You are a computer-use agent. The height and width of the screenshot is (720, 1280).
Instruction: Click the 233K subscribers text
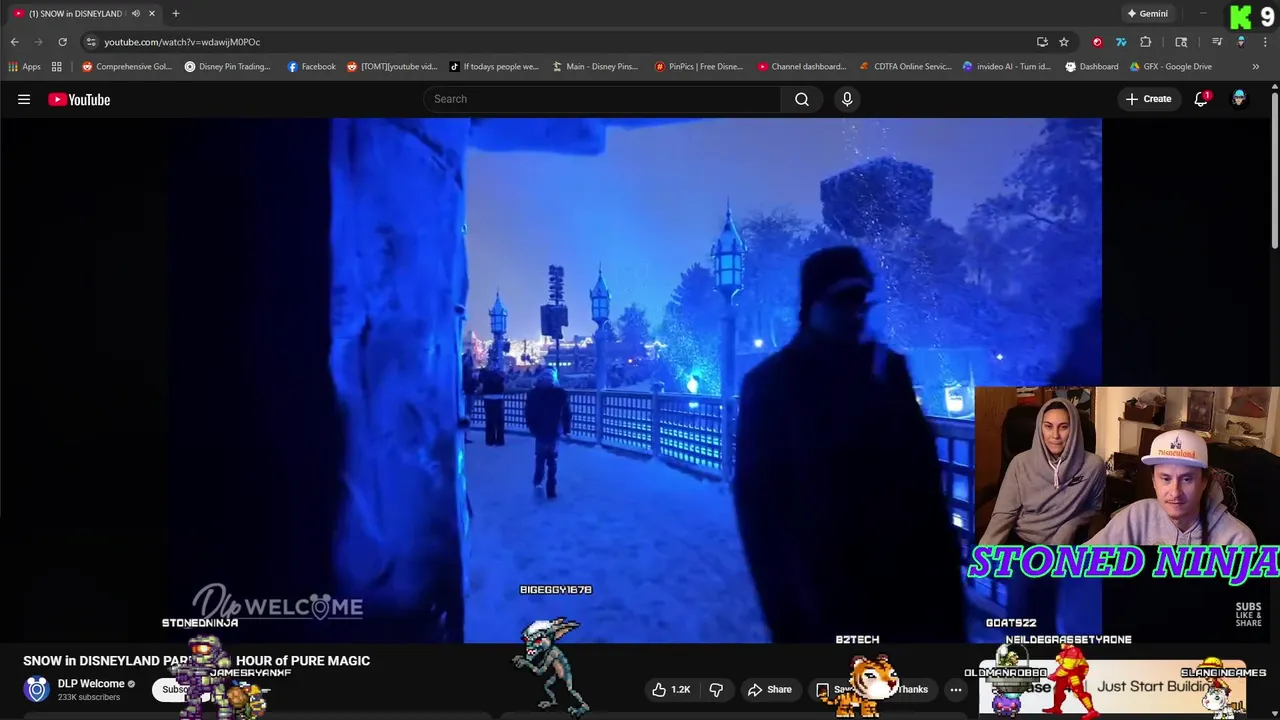tap(89, 697)
